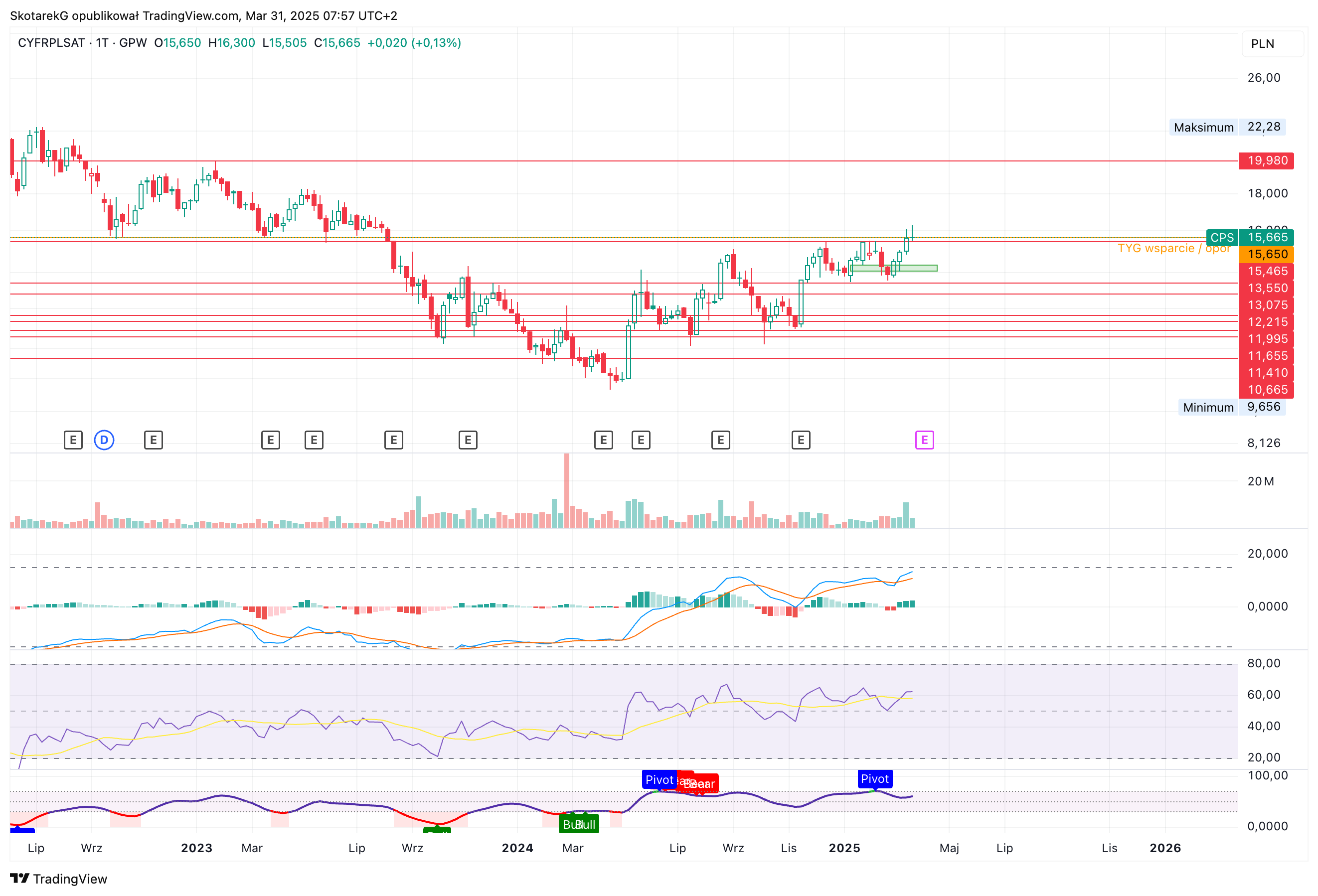Click the 20 M volume axis value

click(x=1260, y=481)
